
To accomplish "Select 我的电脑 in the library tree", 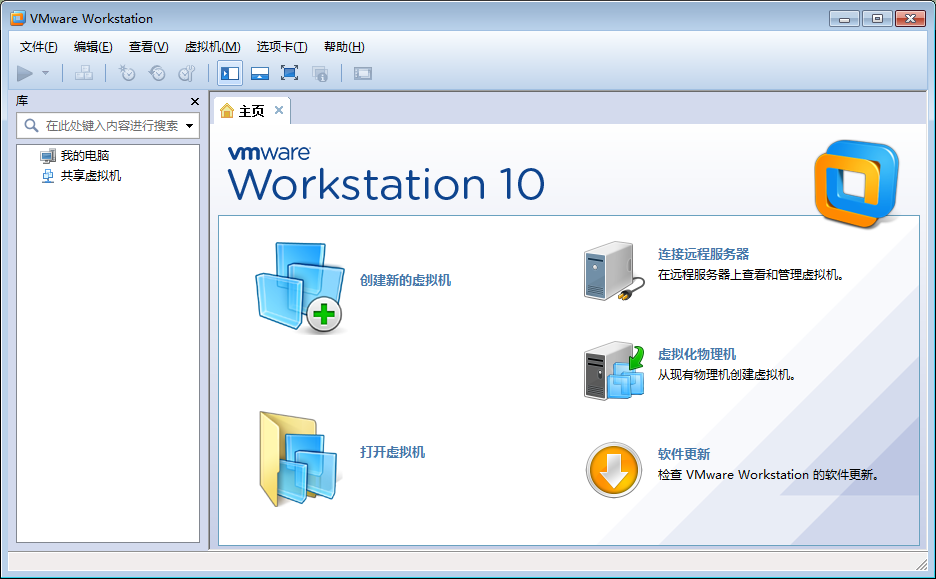I will click(85, 156).
